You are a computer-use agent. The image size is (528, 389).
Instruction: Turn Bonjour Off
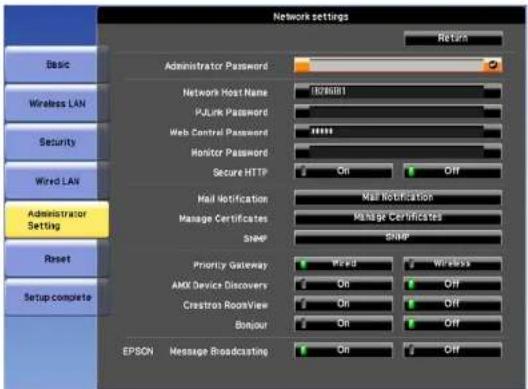[453, 324]
